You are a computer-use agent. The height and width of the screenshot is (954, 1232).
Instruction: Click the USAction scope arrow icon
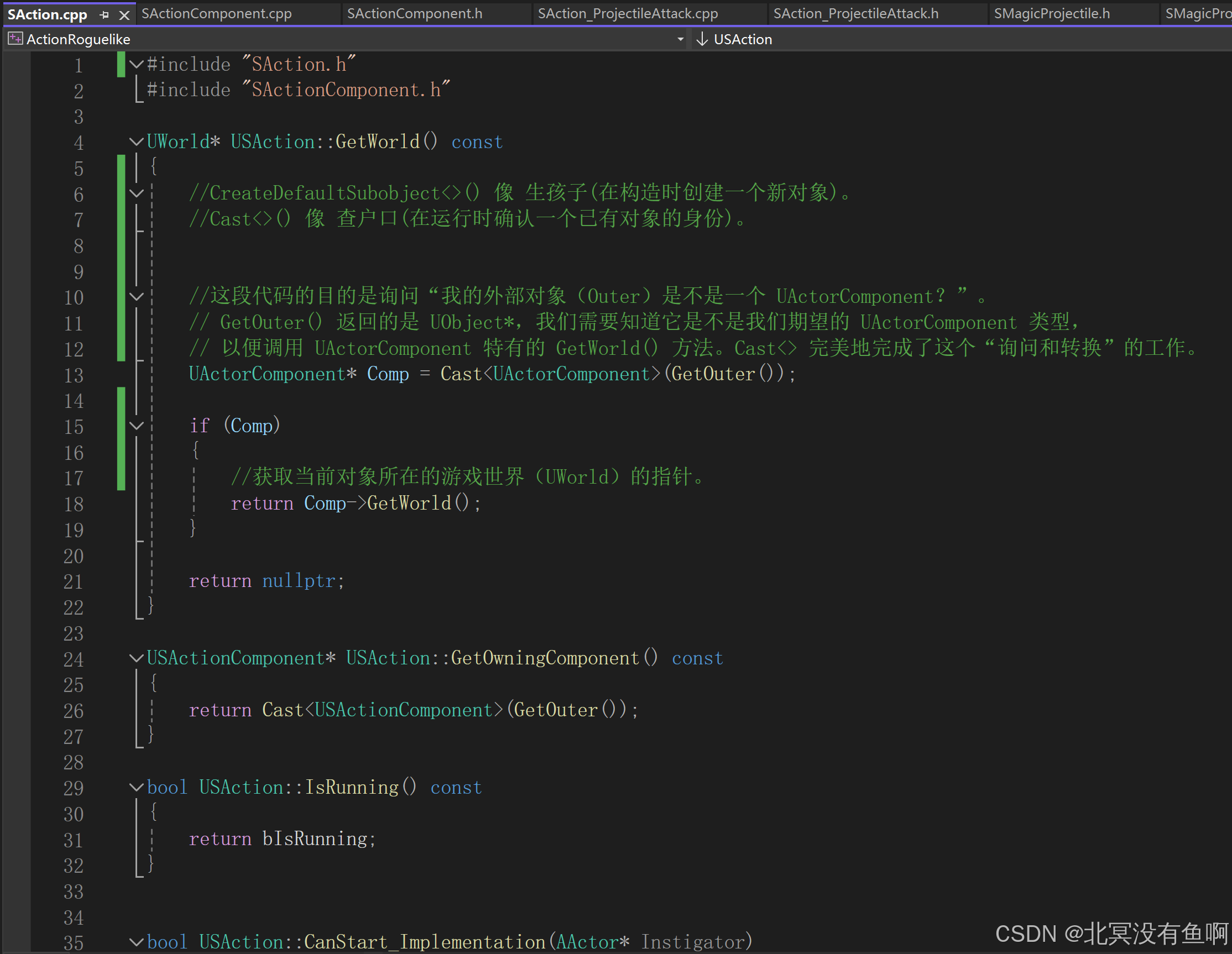coord(702,39)
